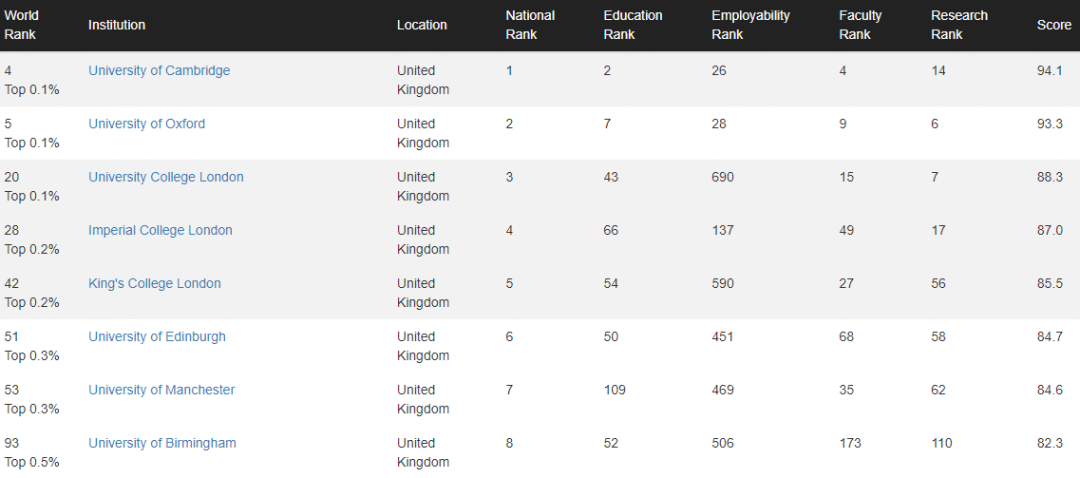Viewport: 1080px width, 478px height.
Task: Open the University of Birmingham link
Action: [162, 443]
